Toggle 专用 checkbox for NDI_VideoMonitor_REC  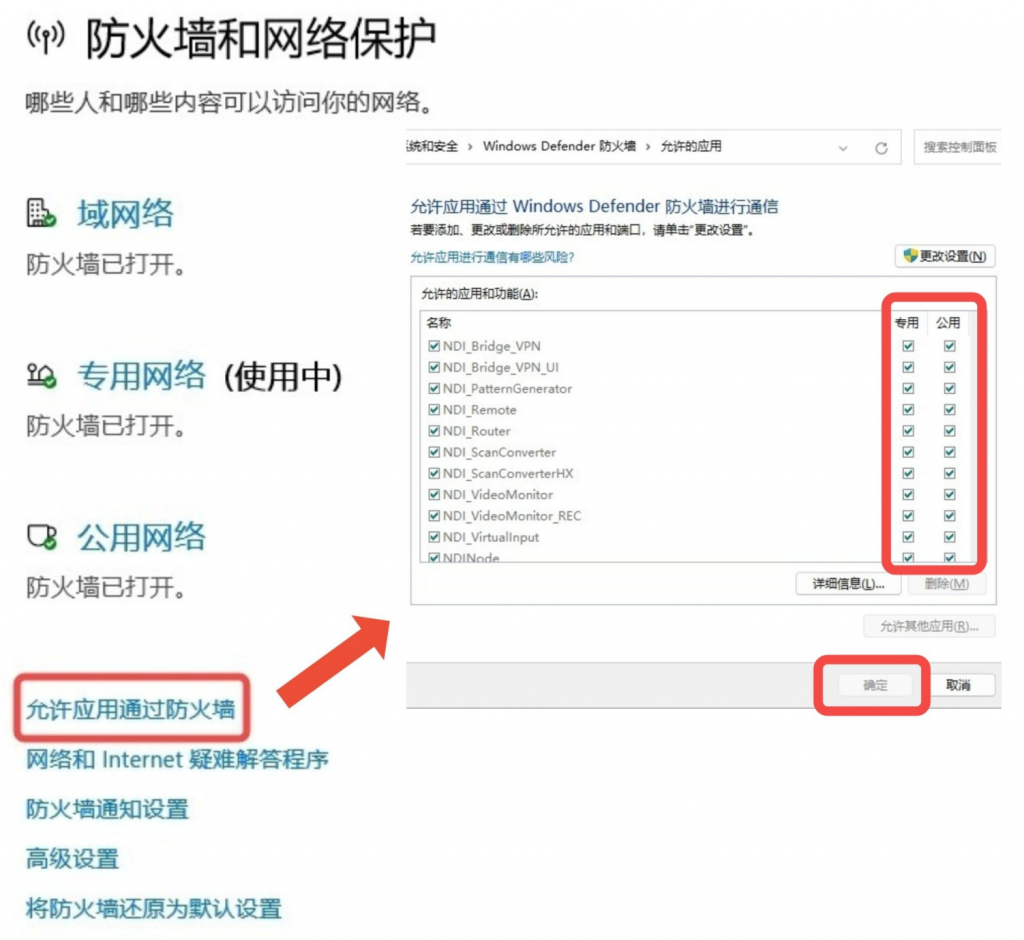tap(908, 515)
